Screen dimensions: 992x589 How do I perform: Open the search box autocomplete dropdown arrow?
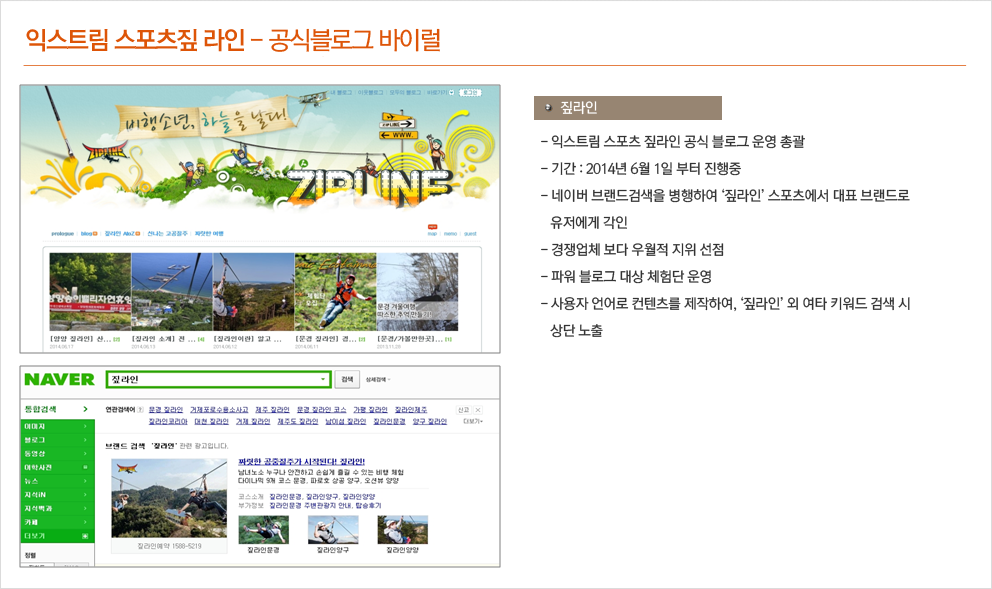[x=323, y=380]
